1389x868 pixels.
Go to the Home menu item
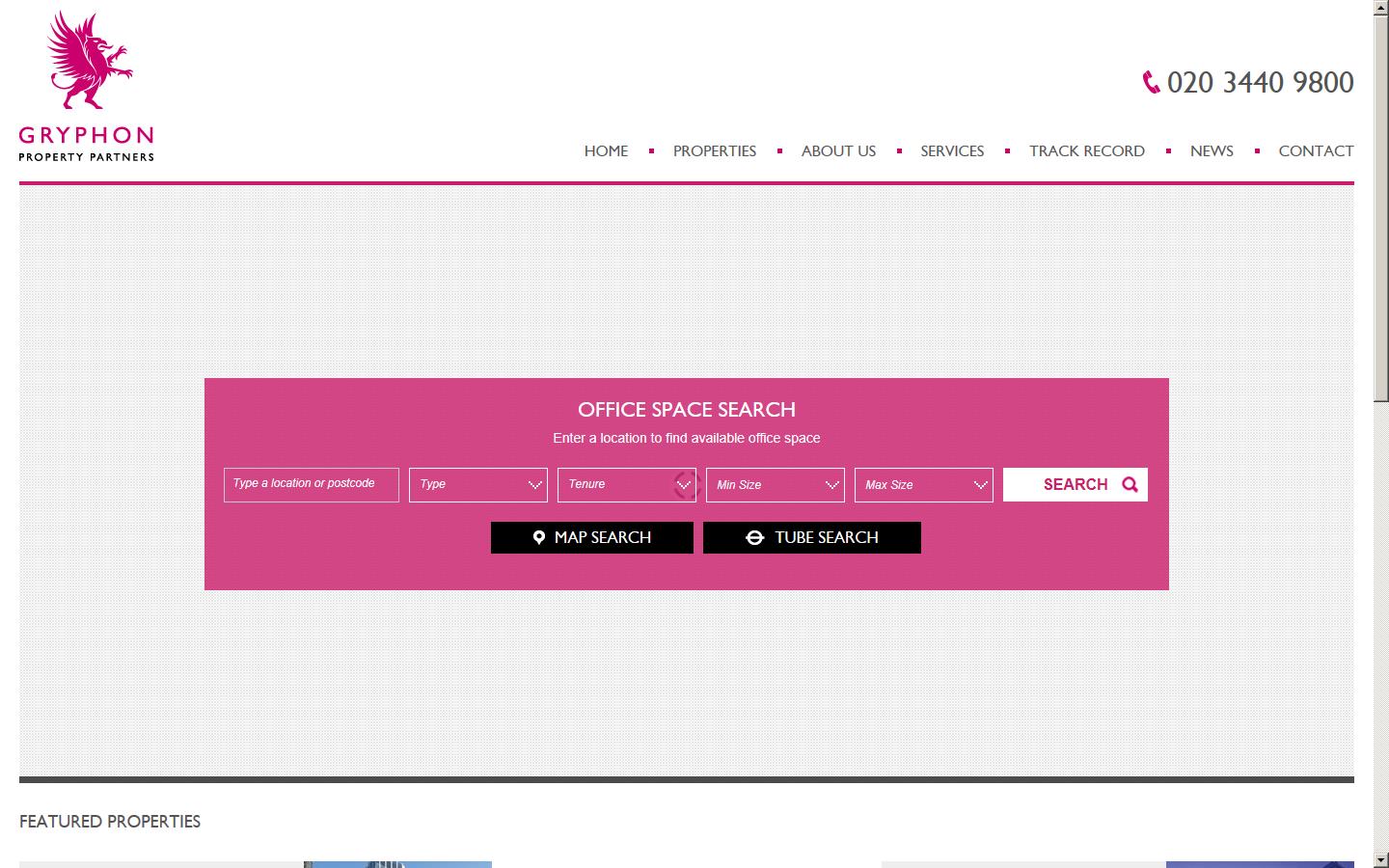click(606, 151)
